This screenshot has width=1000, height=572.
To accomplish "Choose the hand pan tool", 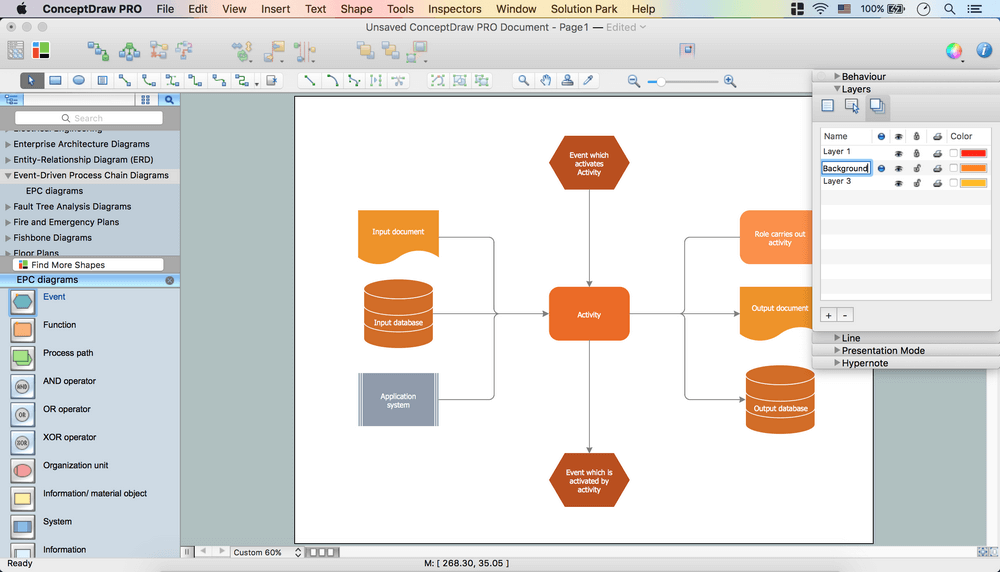I will point(546,80).
